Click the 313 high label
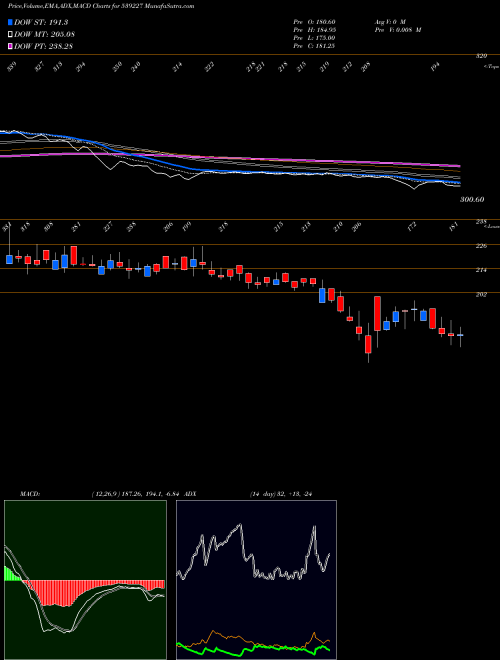The width and height of the screenshot is (500, 660). point(58,67)
